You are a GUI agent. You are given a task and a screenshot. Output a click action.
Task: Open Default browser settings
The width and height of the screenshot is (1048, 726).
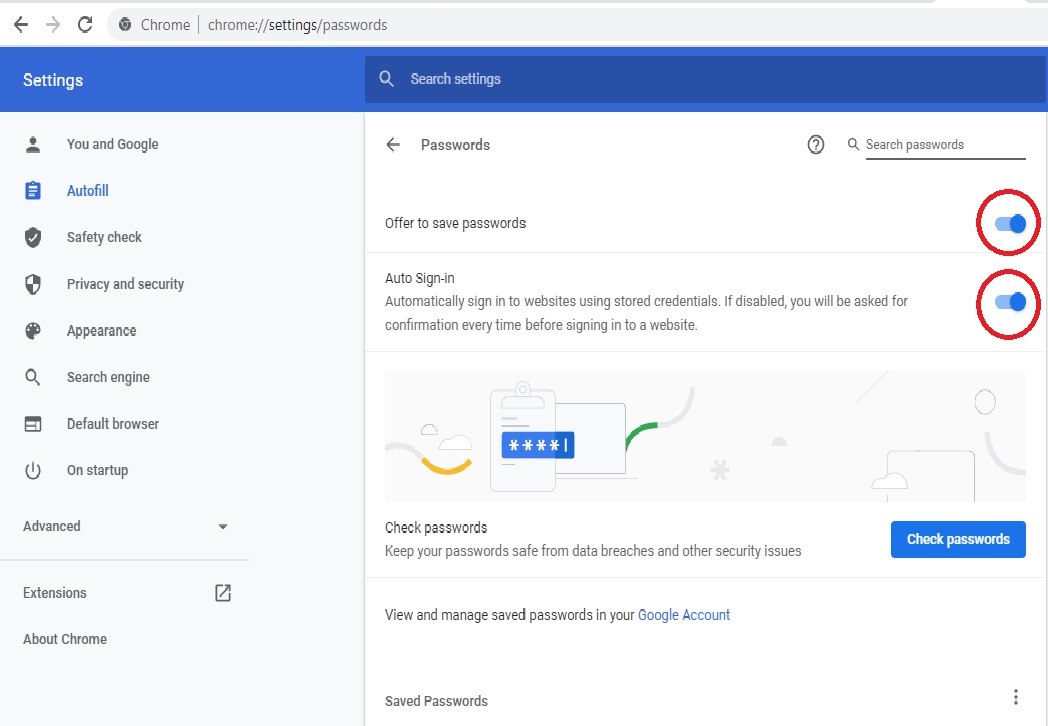click(113, 424)
